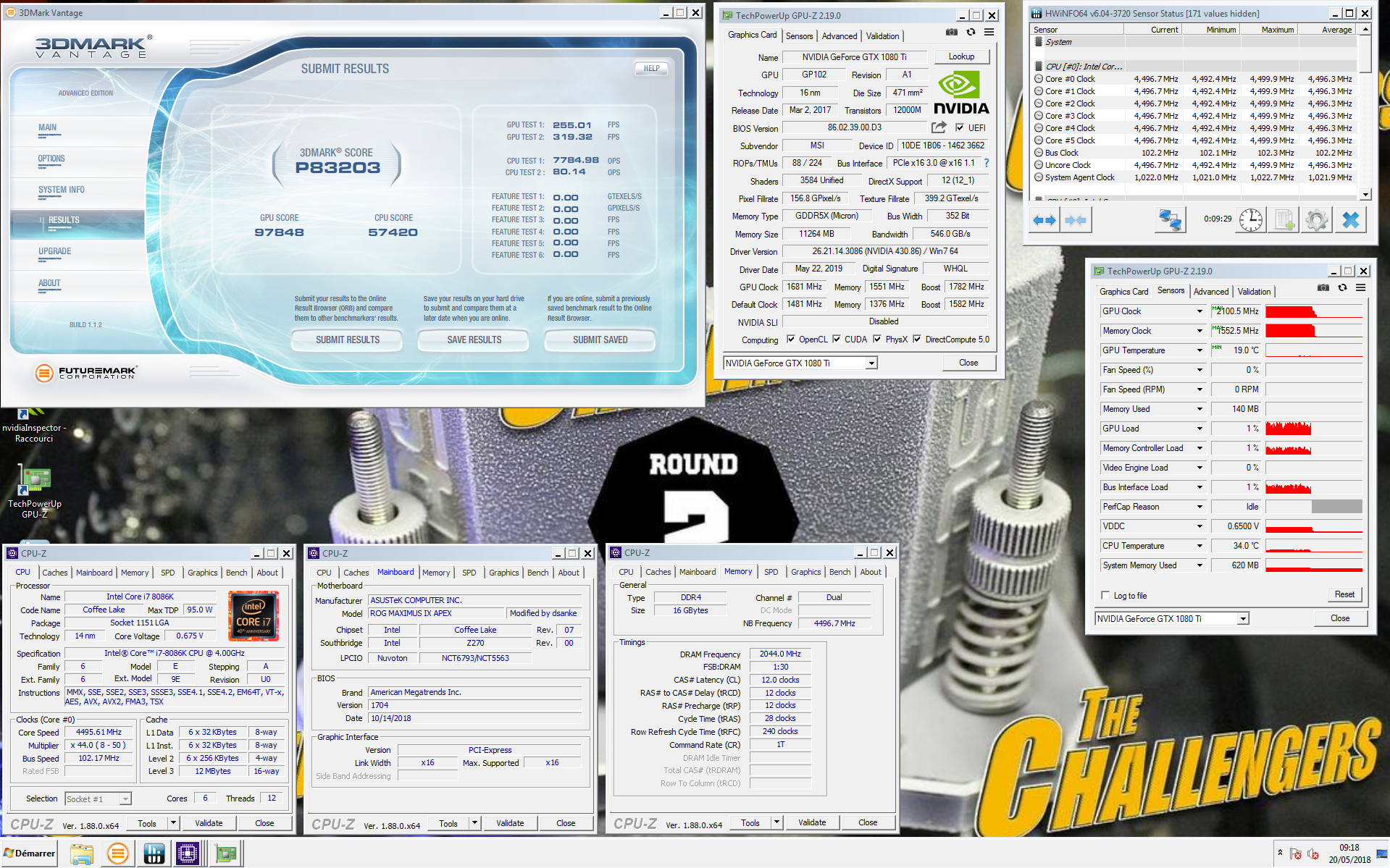Click HWiNFO taskbar icon
Screen dimensions: 1390x868
click(x=154, y=854)
